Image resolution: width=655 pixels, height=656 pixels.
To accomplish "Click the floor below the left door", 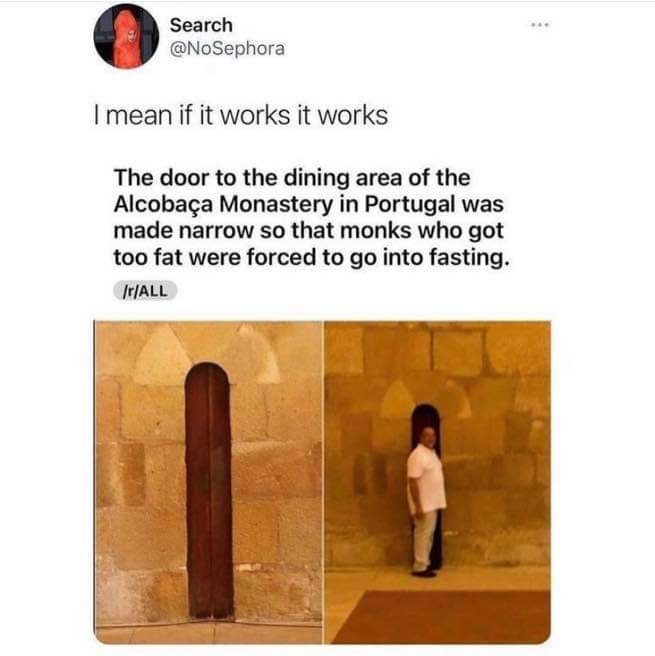I will point(208,633).
